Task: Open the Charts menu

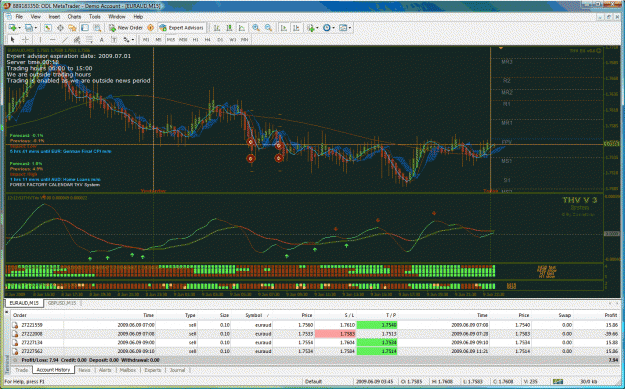Action: (74, 17)
